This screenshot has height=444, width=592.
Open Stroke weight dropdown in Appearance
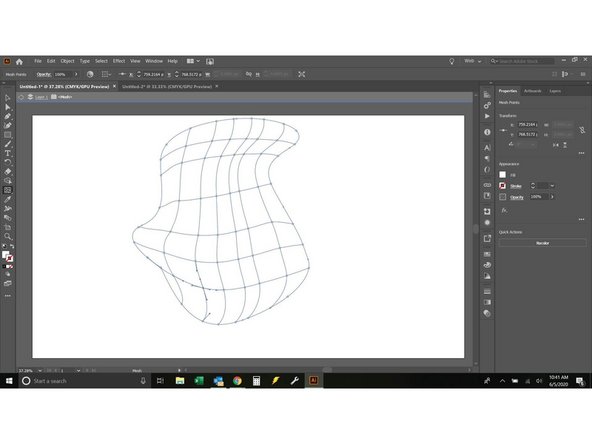click(552, 186)
